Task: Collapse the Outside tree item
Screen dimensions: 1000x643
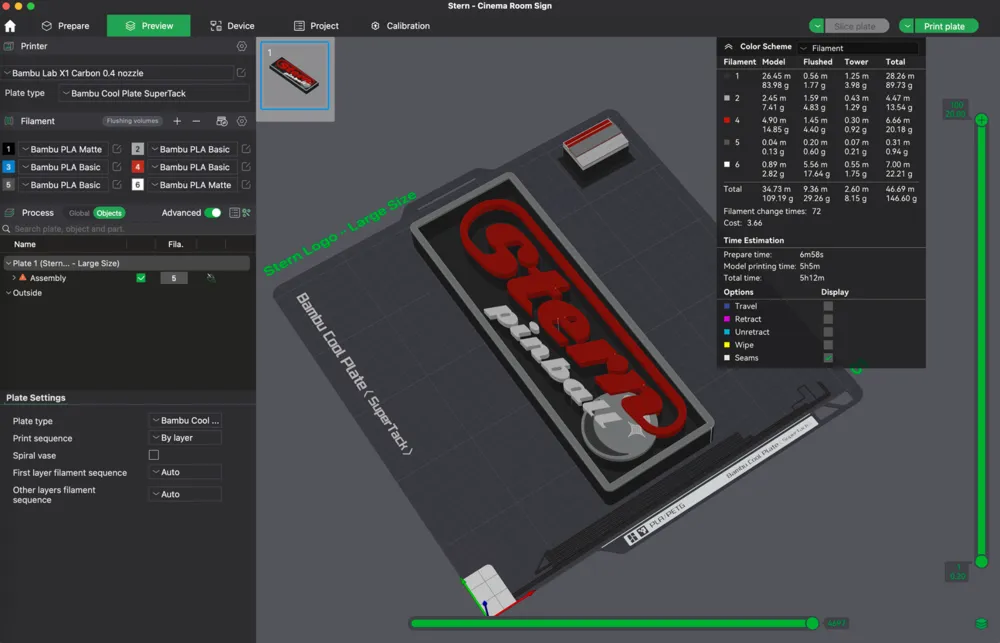Action: pos(8,293)
